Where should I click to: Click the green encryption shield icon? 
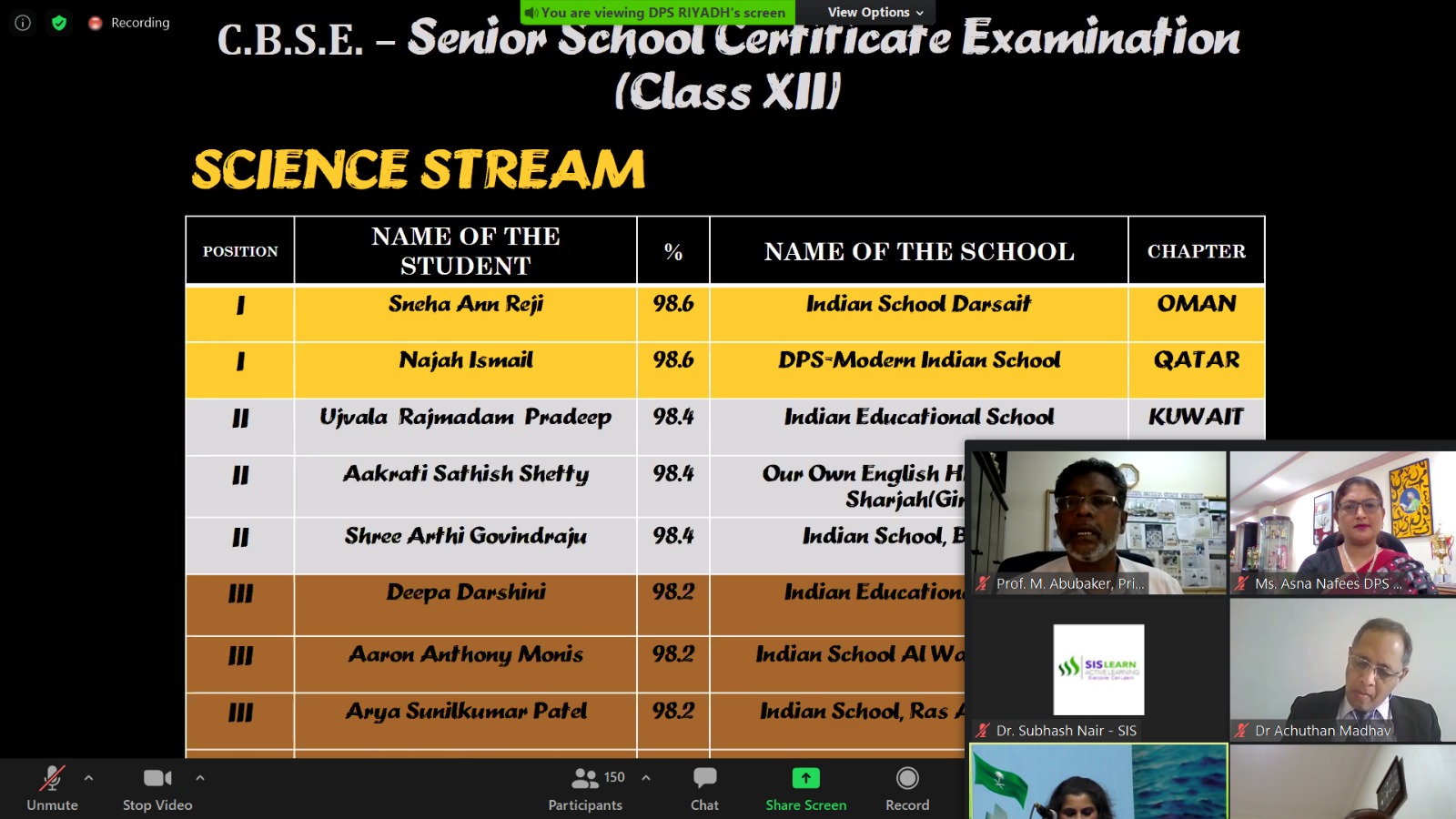(59, 23)
